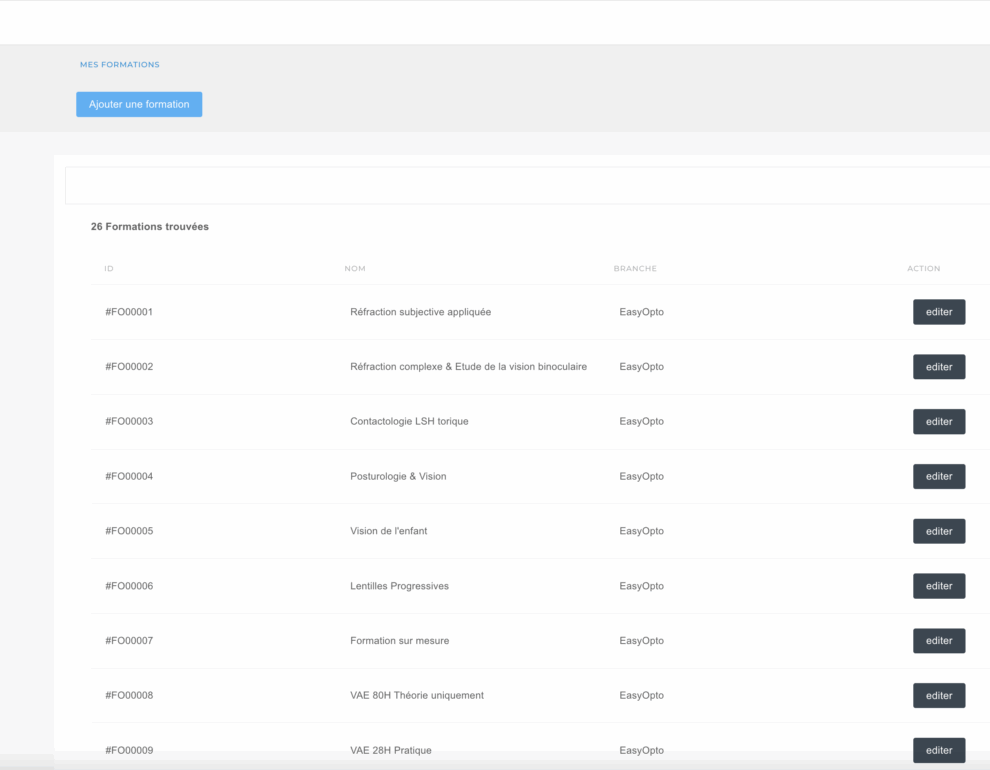Screen dimensions: 990x770
Task: Click the empty search field above the list
Action: [527, 186]
